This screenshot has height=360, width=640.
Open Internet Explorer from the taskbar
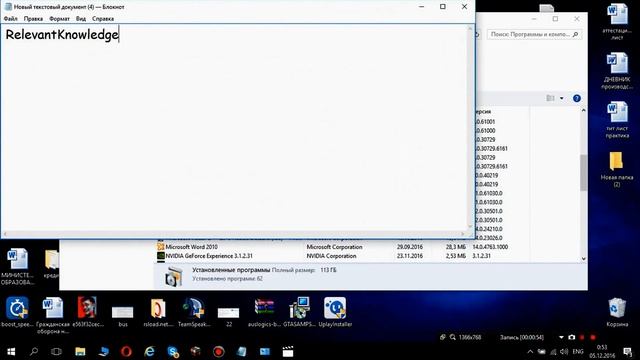point(149,351)
